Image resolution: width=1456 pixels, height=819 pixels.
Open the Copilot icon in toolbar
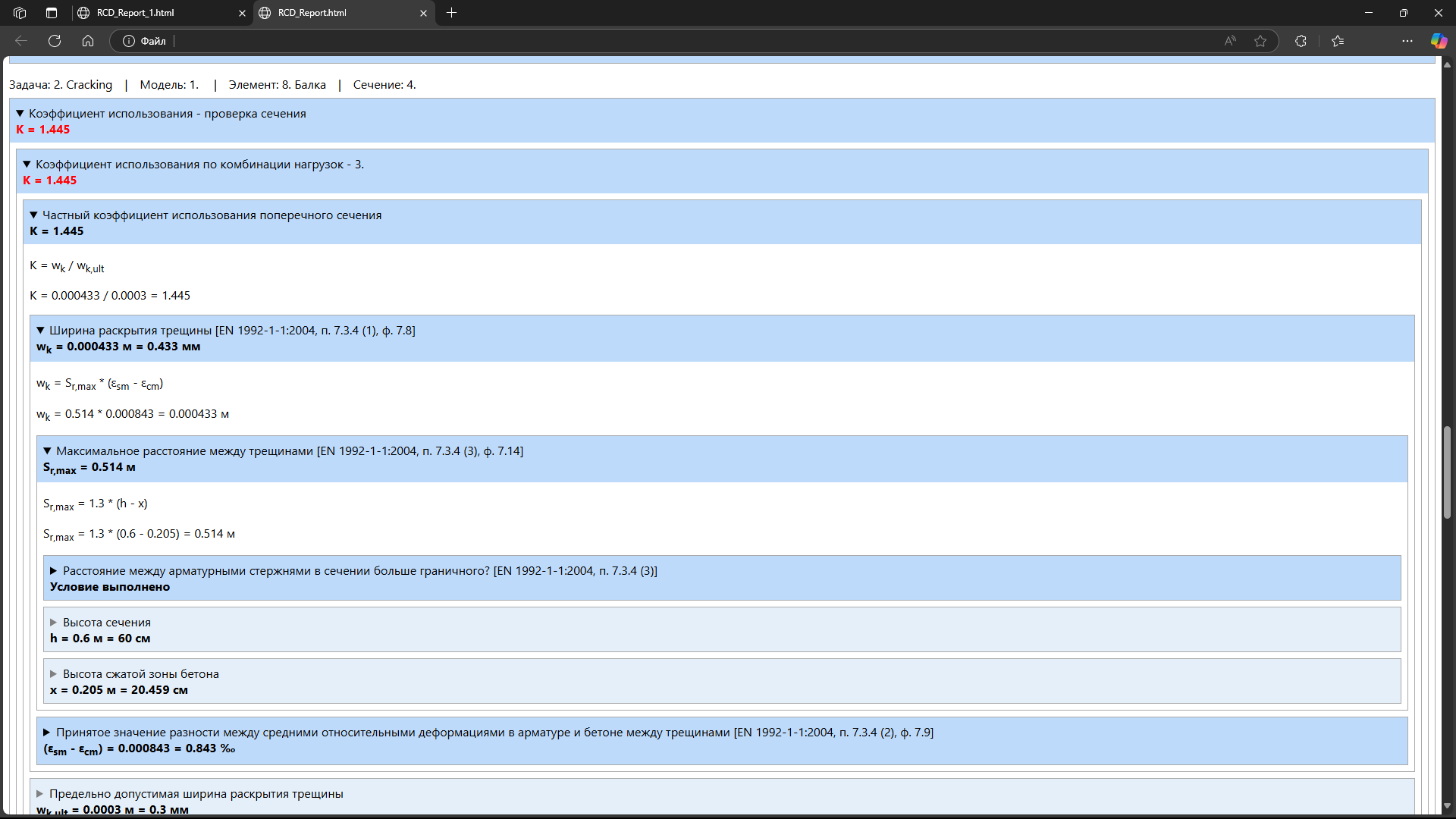(1439, 41)
